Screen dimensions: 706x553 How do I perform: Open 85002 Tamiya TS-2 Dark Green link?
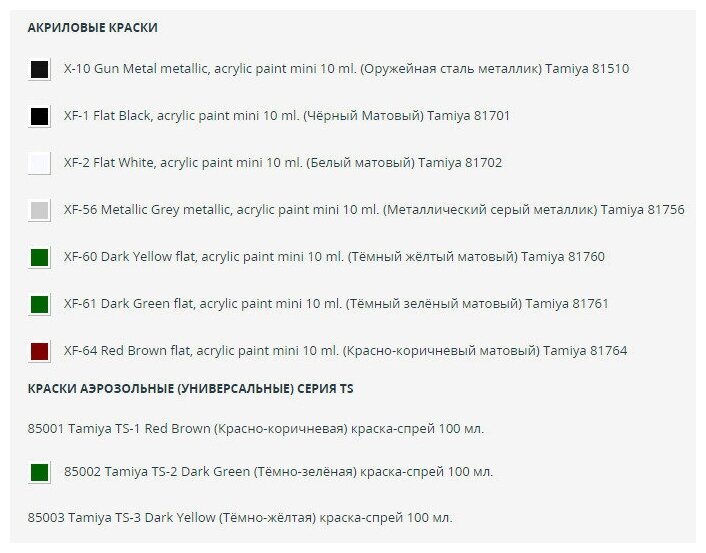pyautogui.click(x=278, y=472)
